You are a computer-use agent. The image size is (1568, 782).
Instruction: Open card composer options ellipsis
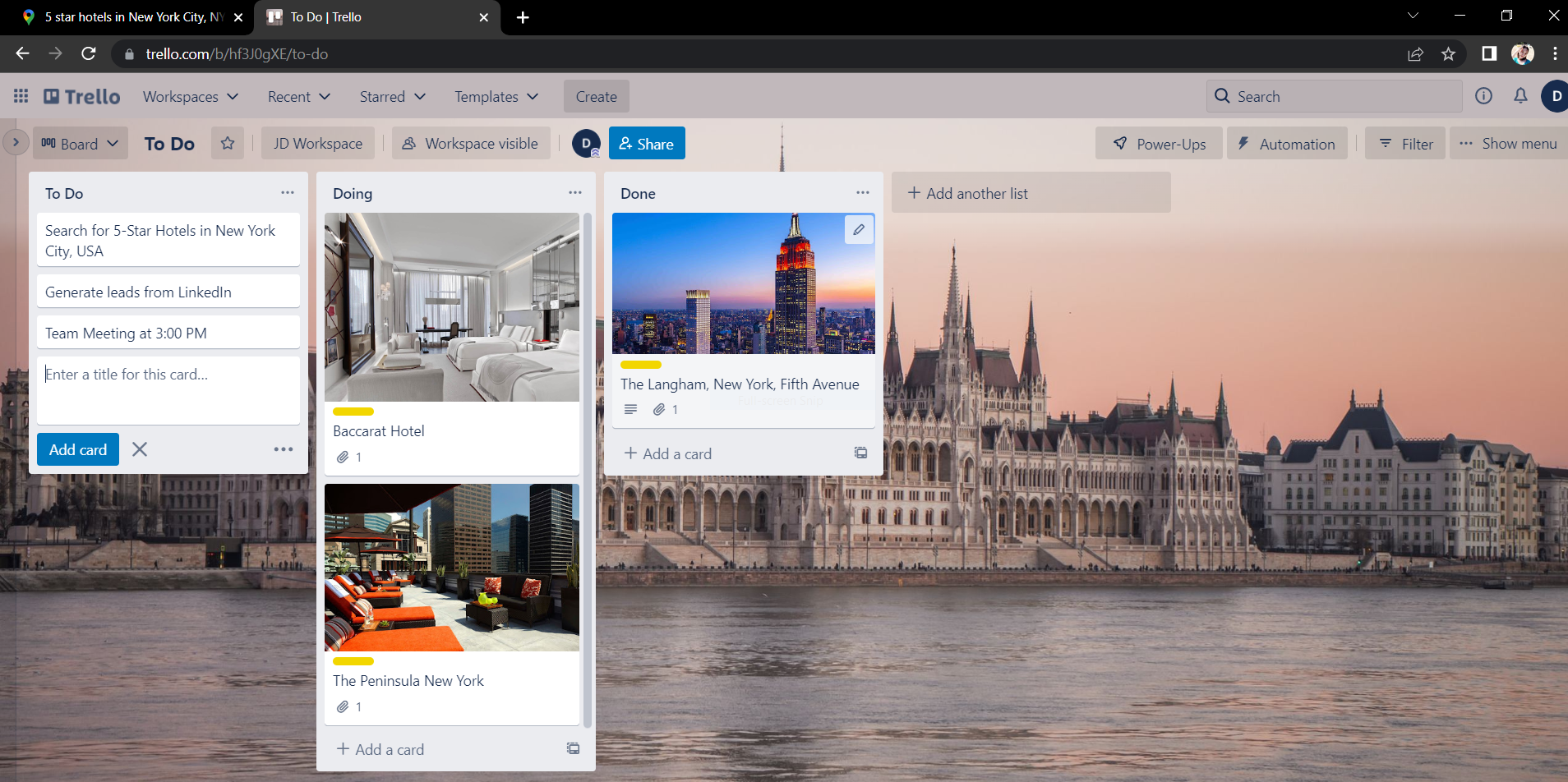(x=284, y=449)
